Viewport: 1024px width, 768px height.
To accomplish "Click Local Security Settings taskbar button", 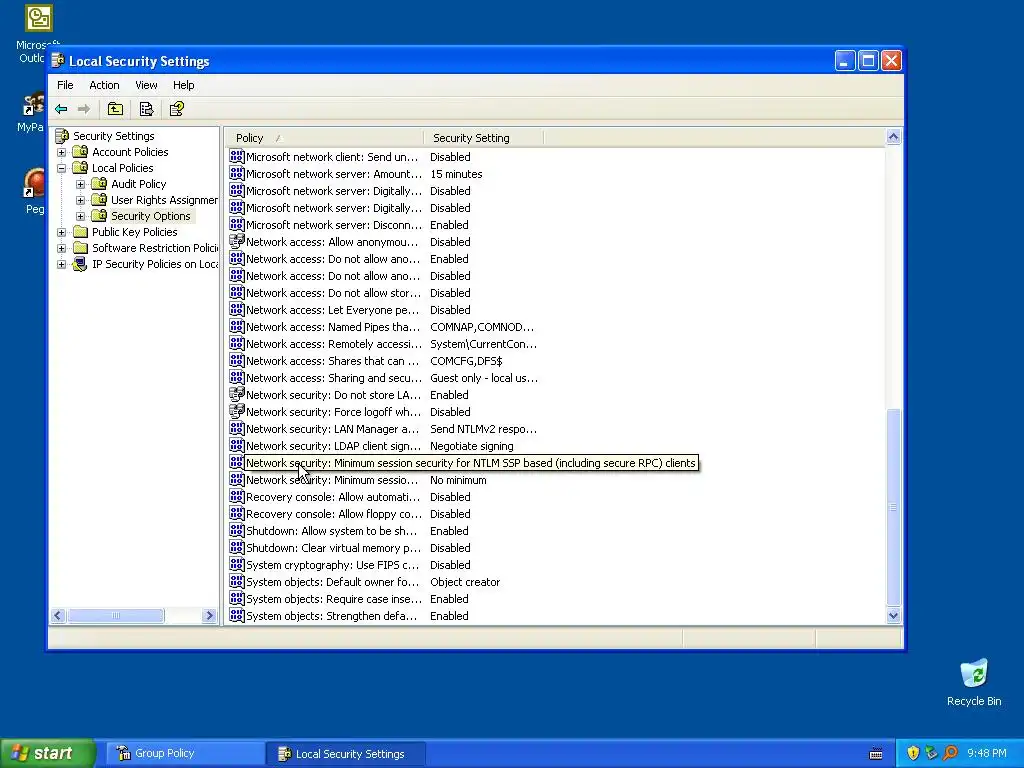I will 345,754.
